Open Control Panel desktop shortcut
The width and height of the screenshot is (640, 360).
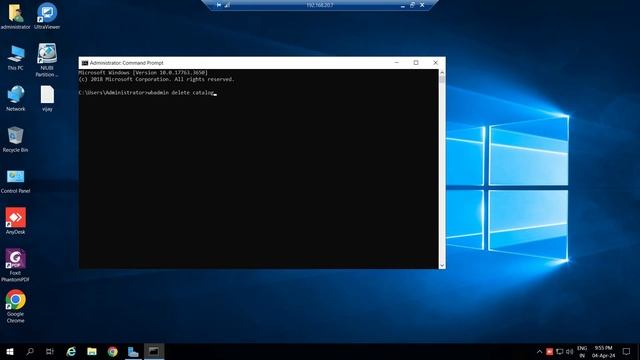pos(16,181)
